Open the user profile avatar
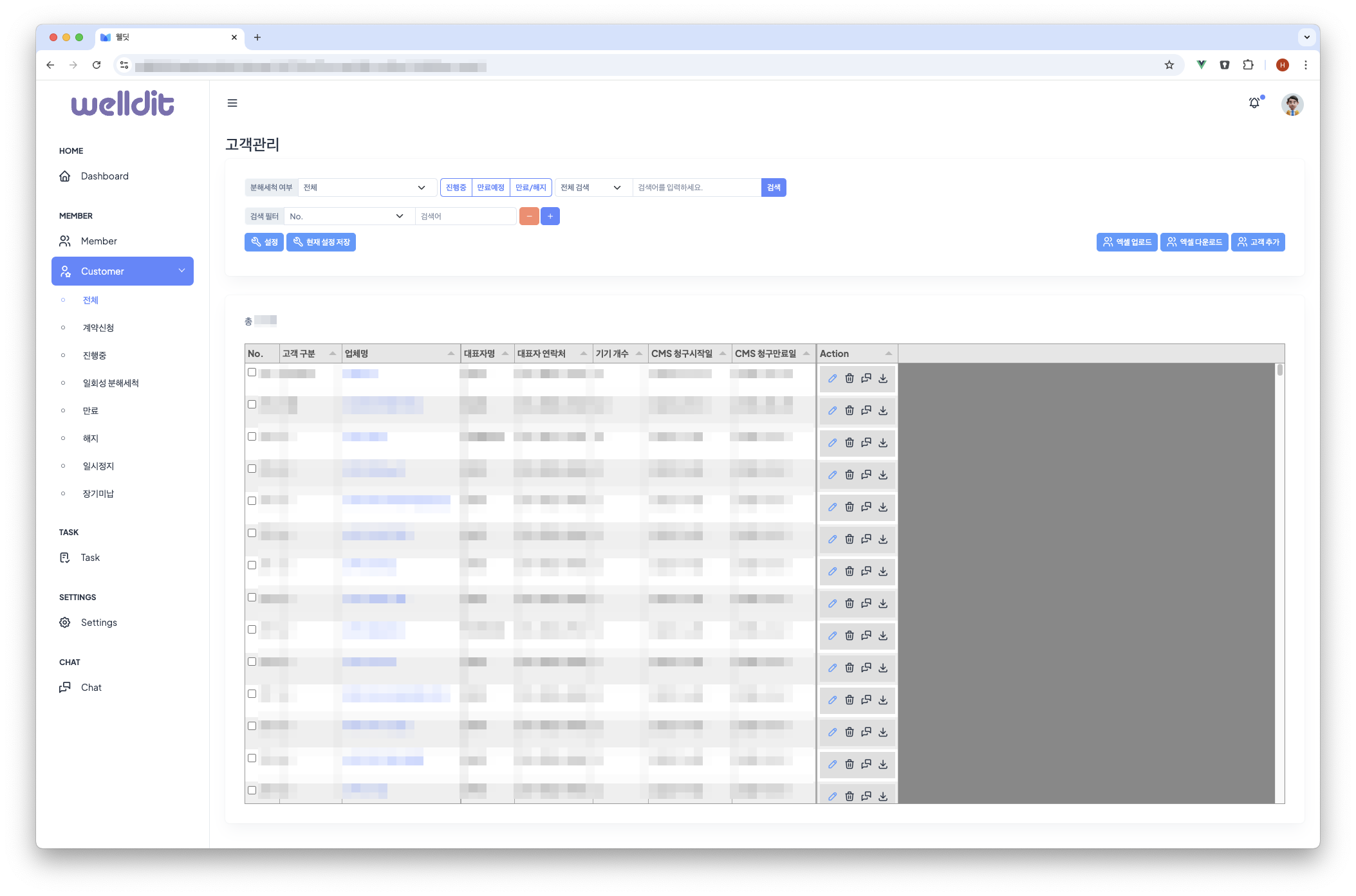1356x896 pixels. [x=1292, y=104]
